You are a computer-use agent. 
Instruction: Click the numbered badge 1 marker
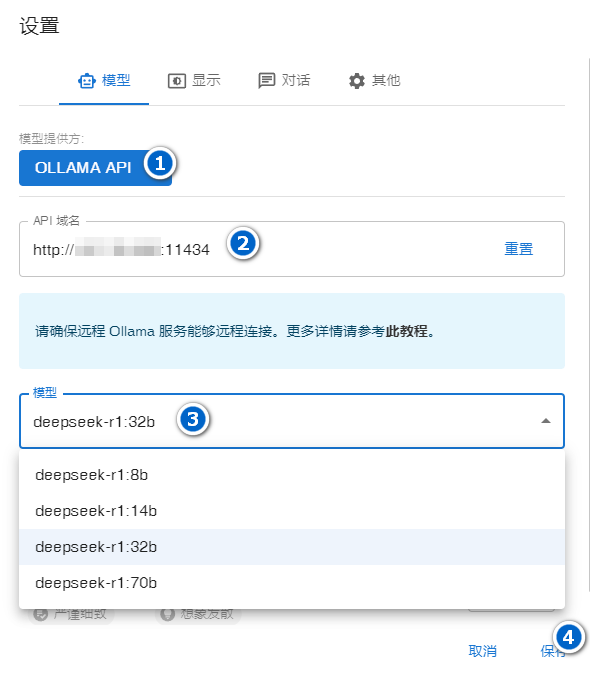point(160,164)
